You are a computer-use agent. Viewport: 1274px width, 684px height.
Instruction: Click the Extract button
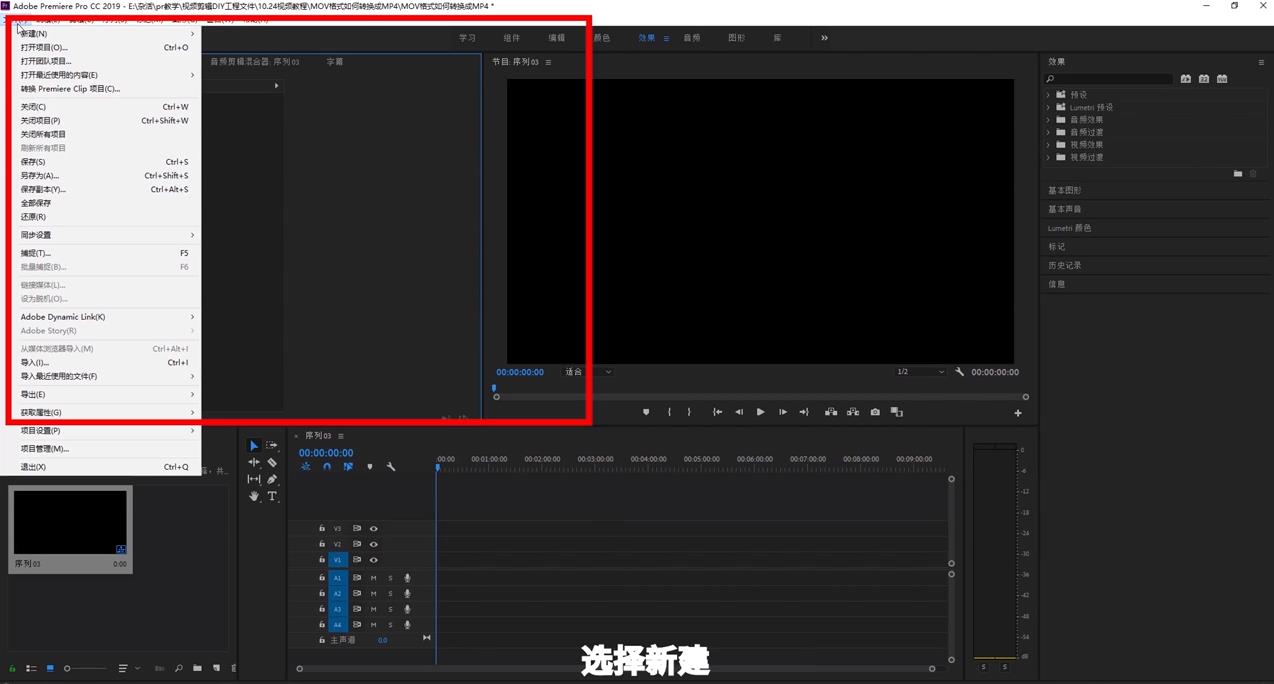(x=853, y=412)
